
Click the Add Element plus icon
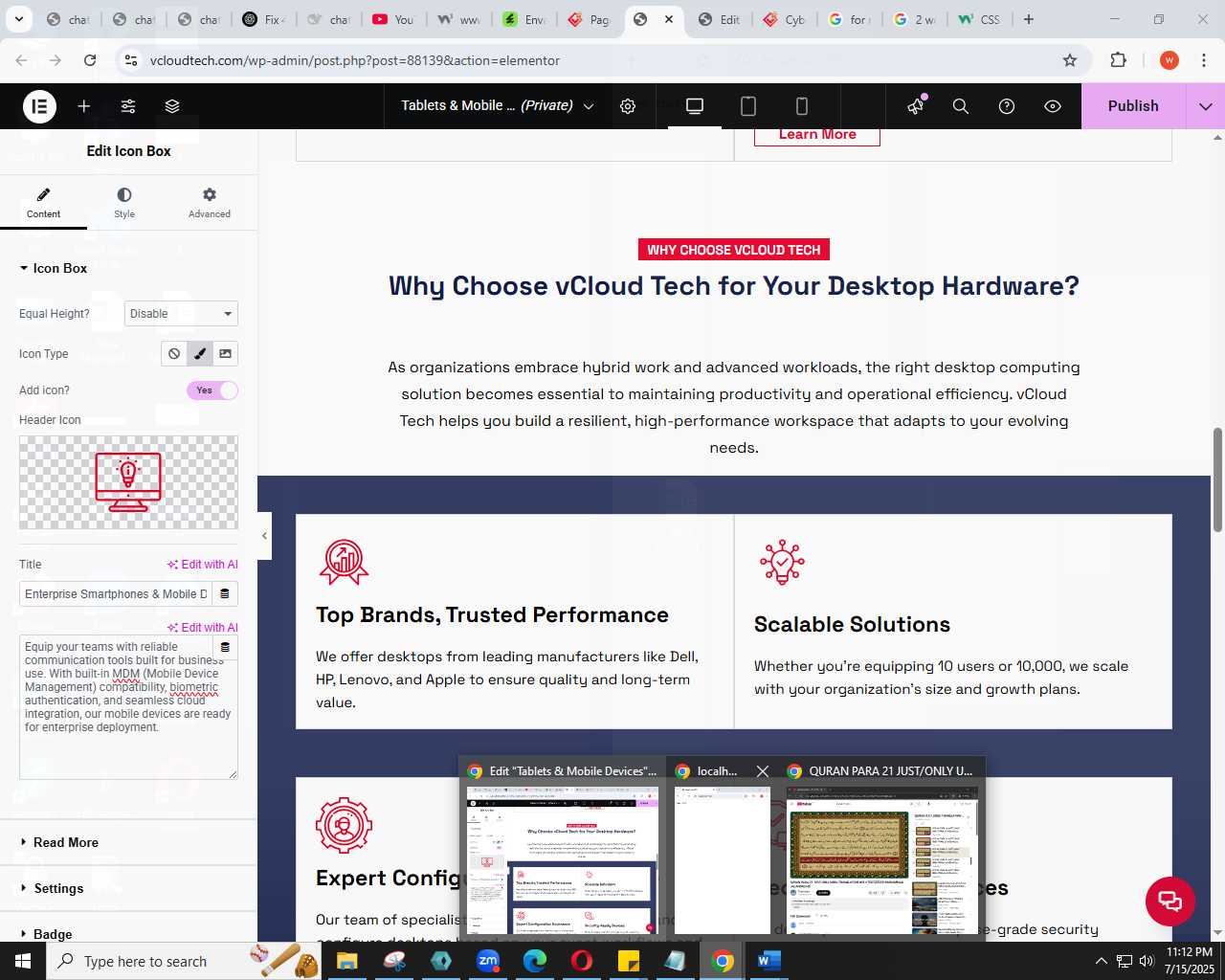[84, 106]
